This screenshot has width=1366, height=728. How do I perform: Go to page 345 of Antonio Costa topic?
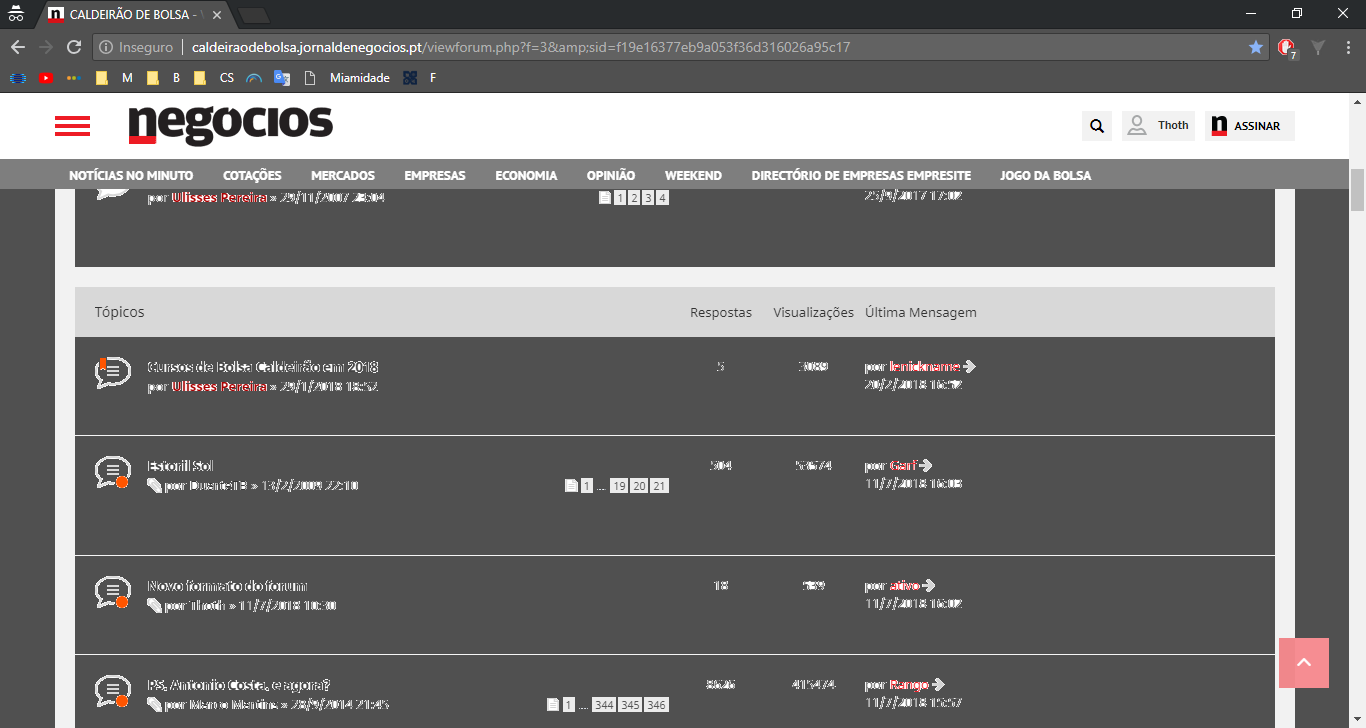click(630, 705)
